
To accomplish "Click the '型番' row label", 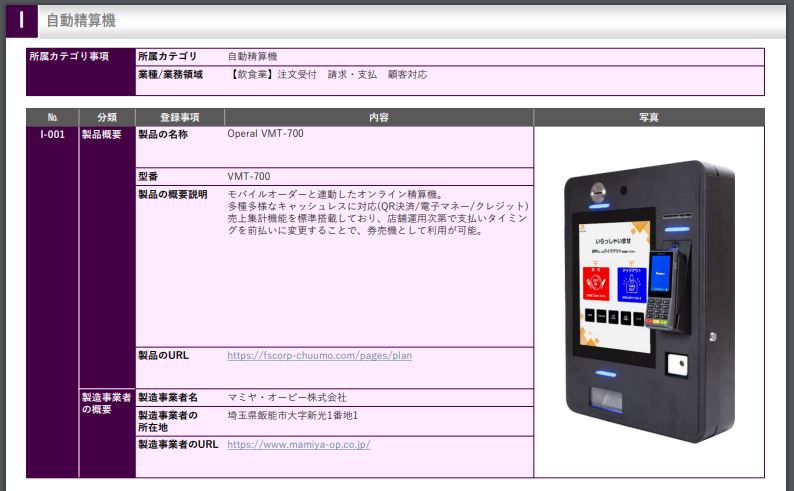I will (148, 176).
